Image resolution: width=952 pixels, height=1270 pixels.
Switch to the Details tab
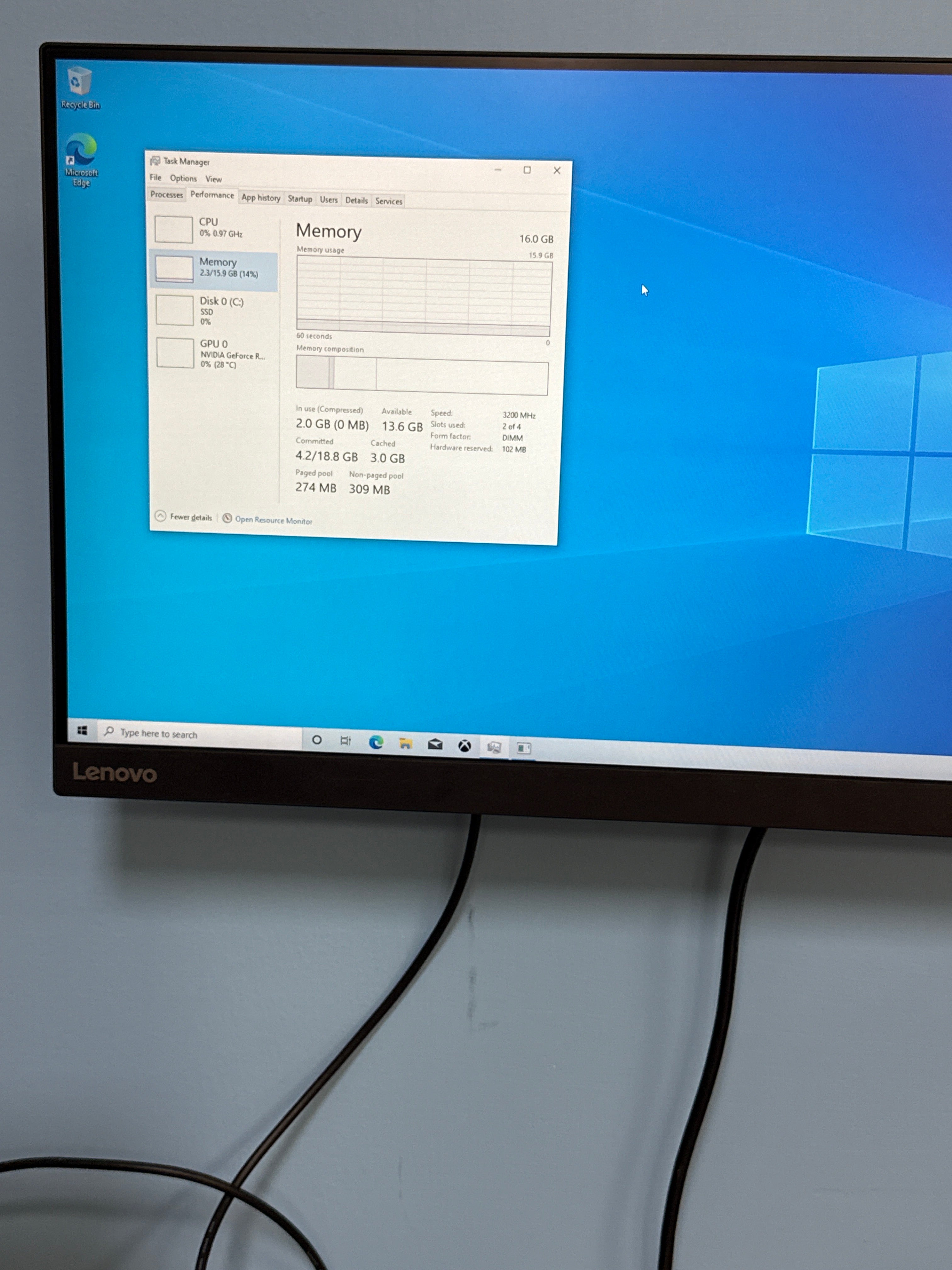pos(356,200)
